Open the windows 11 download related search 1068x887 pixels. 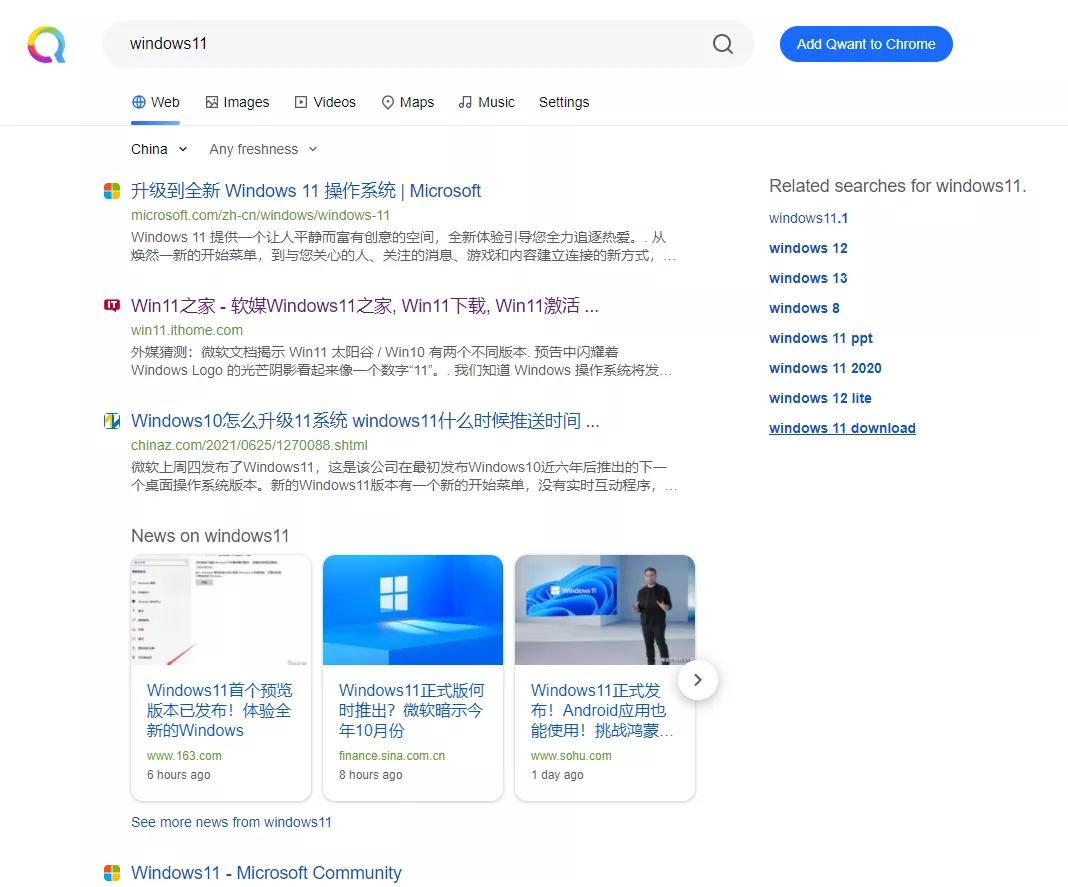[842, 428]
